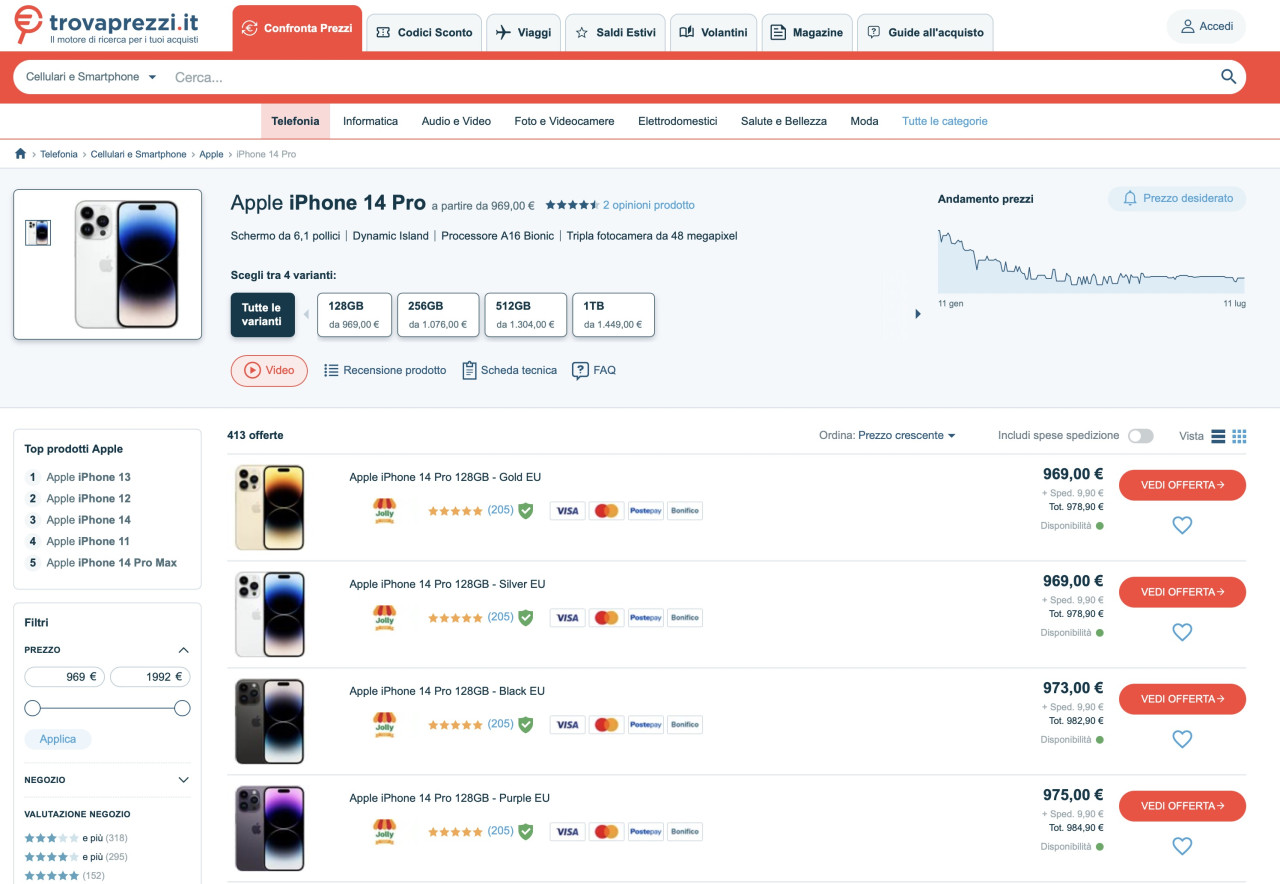Open Recensione prodotto
1280x884 pixels.
tap(385, 370)
